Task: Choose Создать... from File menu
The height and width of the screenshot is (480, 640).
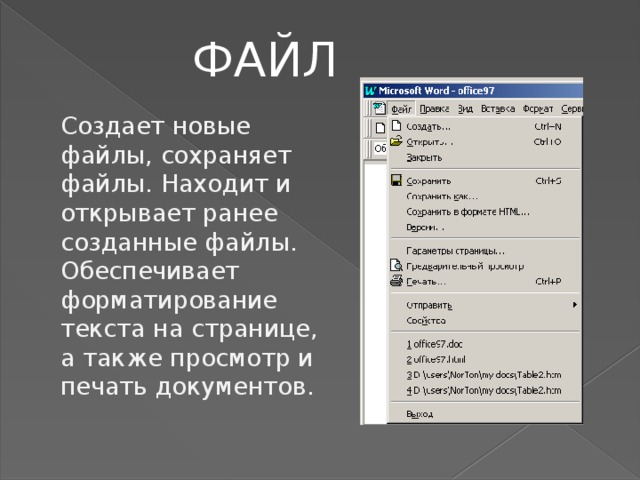Action: 484,127
